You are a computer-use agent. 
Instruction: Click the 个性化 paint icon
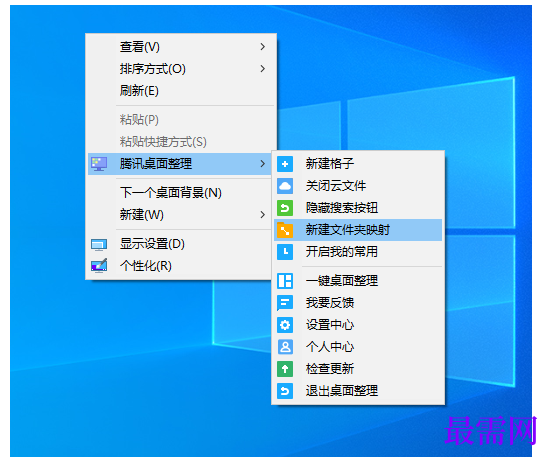coord(99,266)
